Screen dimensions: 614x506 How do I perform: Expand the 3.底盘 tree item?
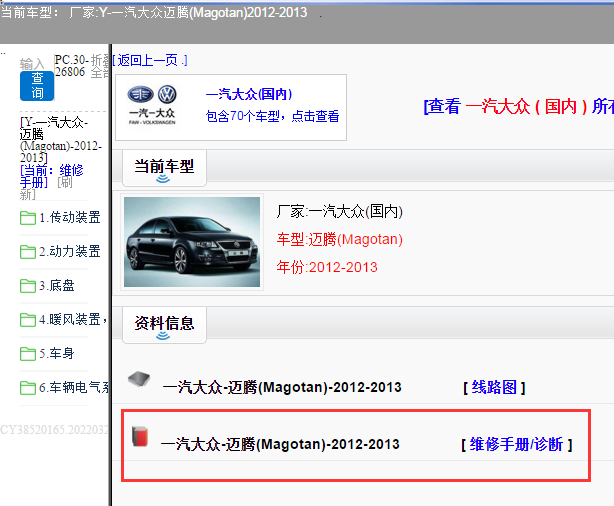57,286
